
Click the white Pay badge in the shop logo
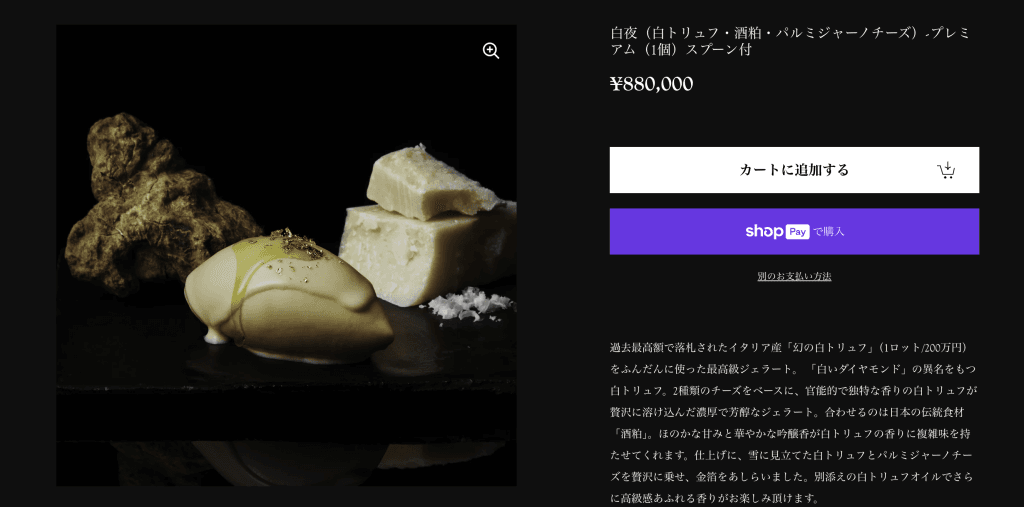click(x=797, y=232)
